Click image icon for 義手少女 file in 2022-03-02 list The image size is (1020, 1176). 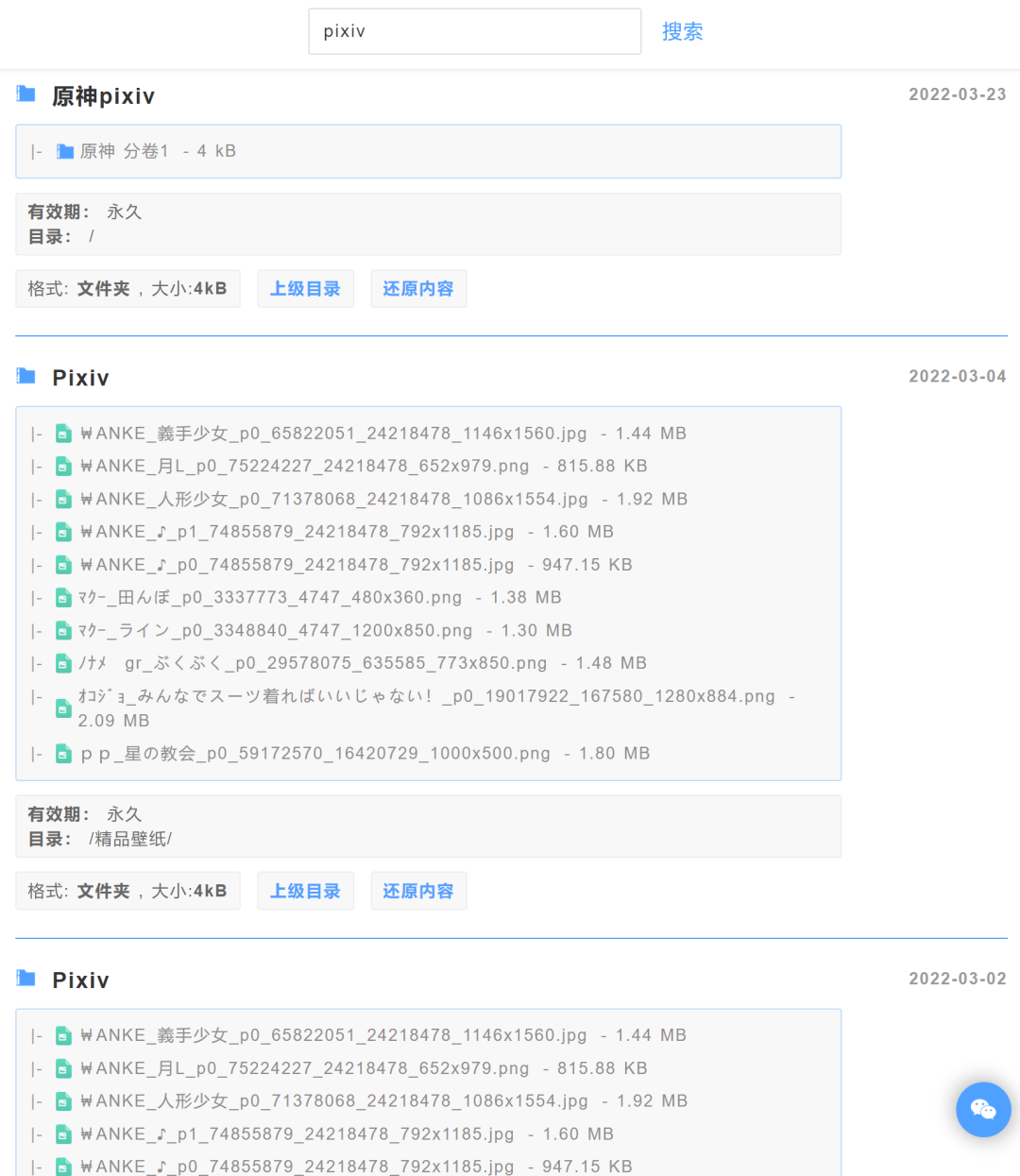coord(63,1036)
